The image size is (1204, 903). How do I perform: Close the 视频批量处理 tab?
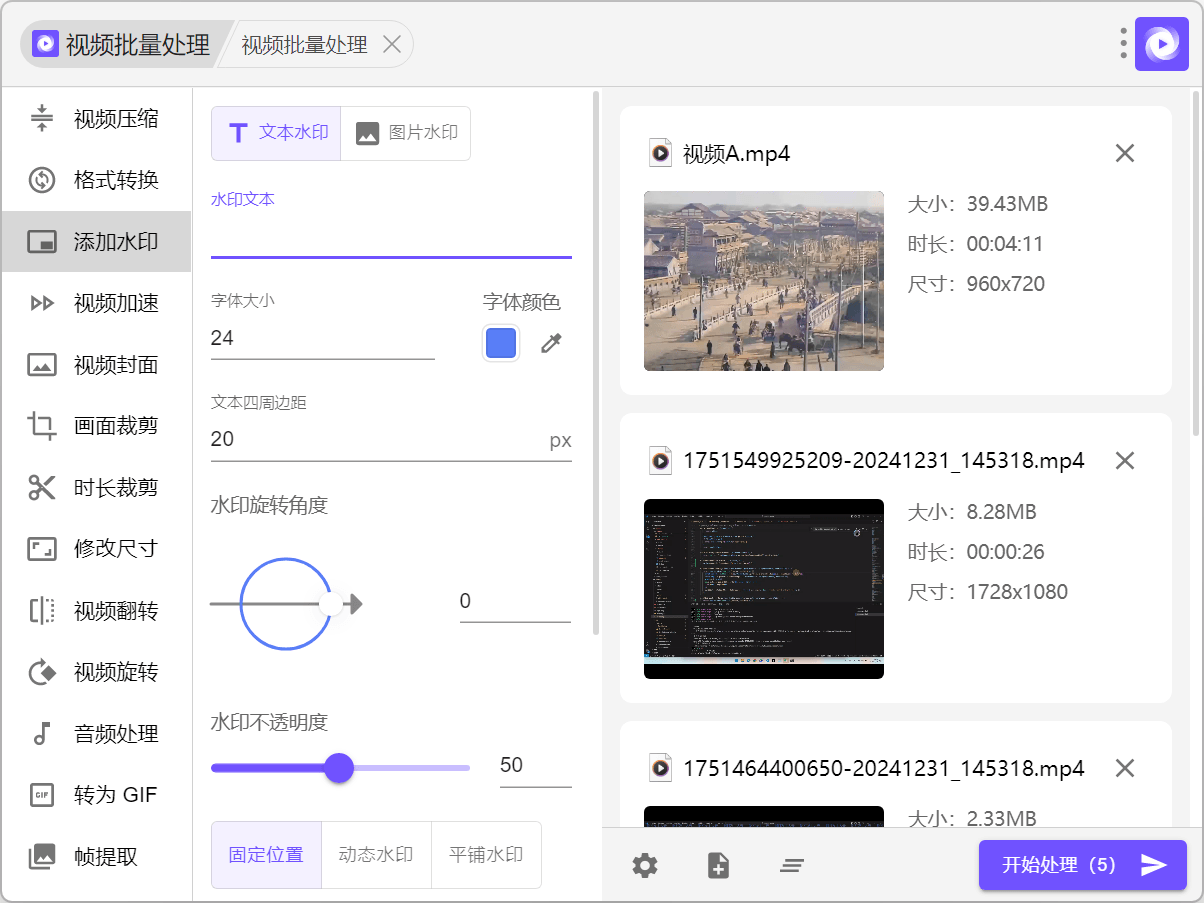coord(392,44)
